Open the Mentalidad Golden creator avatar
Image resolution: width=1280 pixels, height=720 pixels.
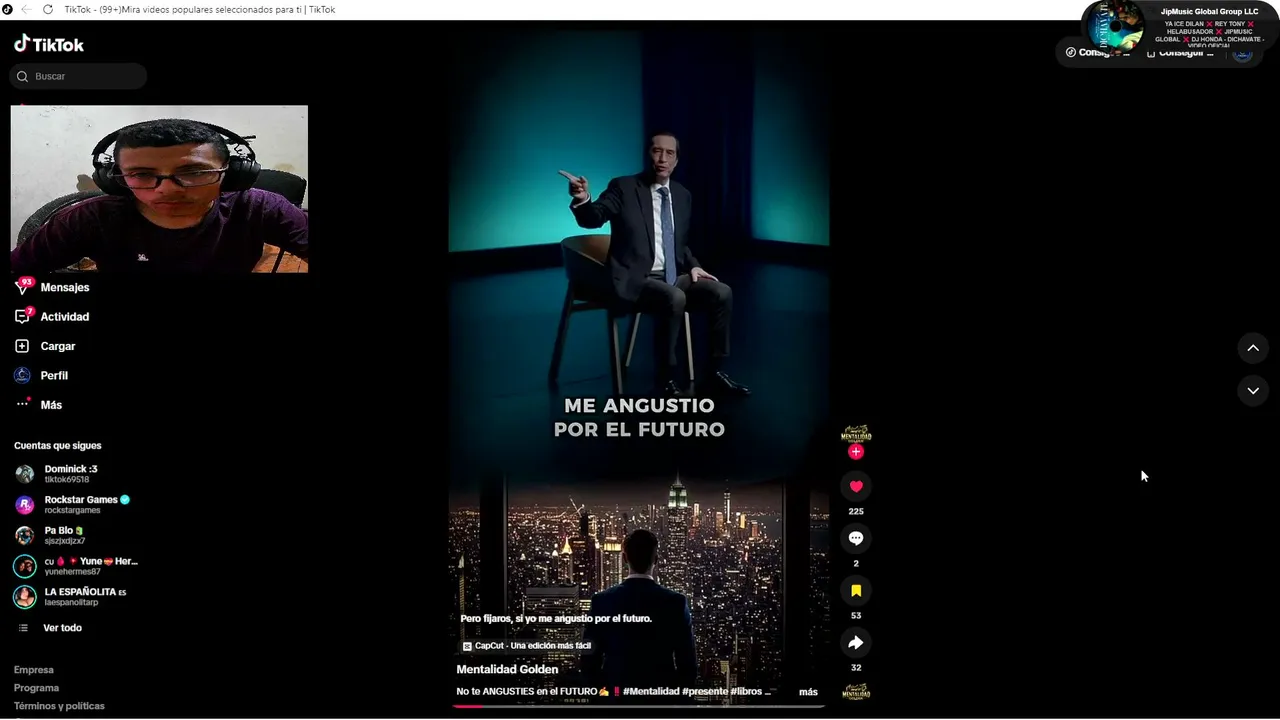(x=856, y=434)
